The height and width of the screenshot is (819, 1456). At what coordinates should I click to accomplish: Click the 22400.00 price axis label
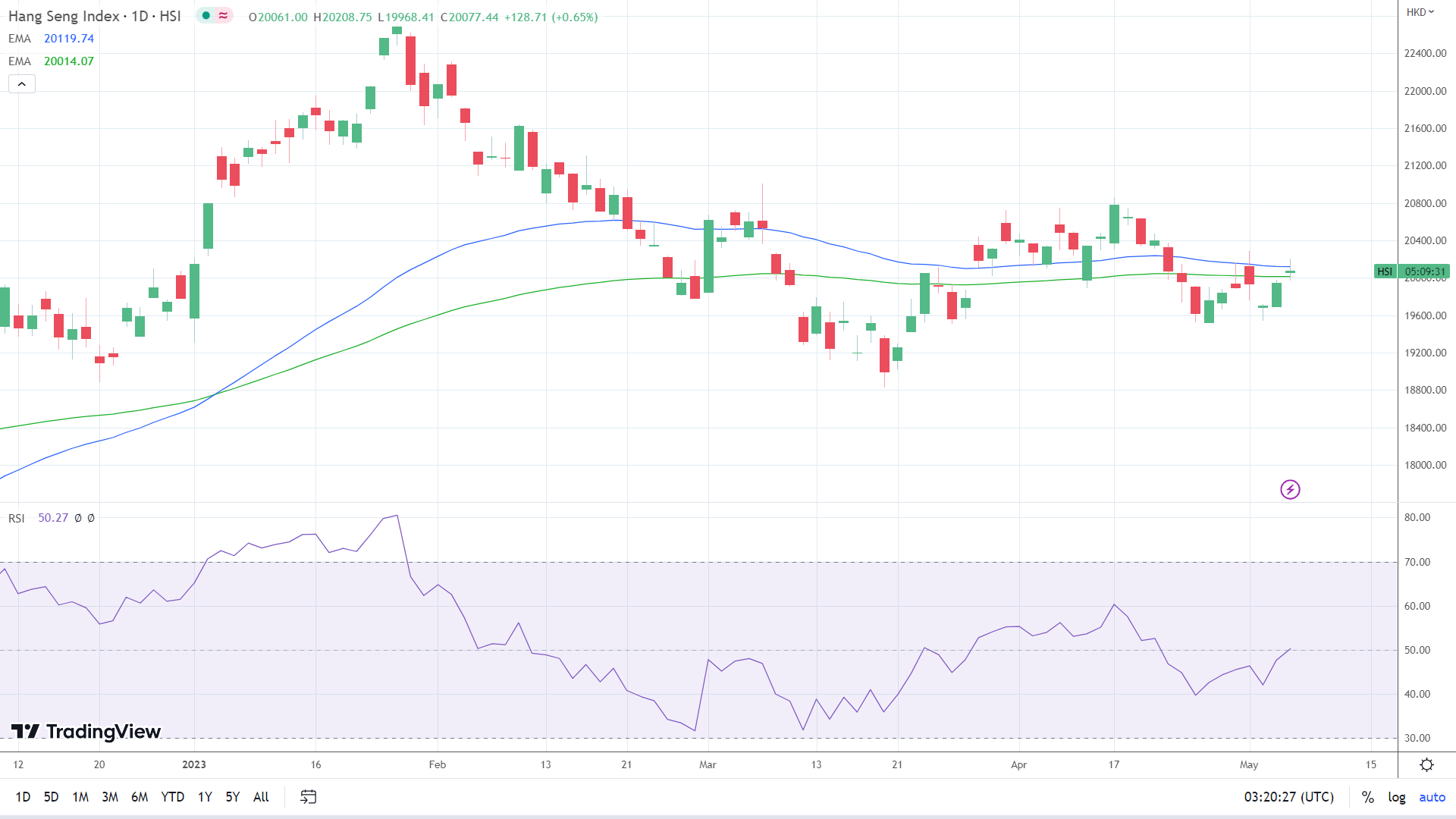coord(1426,53)
